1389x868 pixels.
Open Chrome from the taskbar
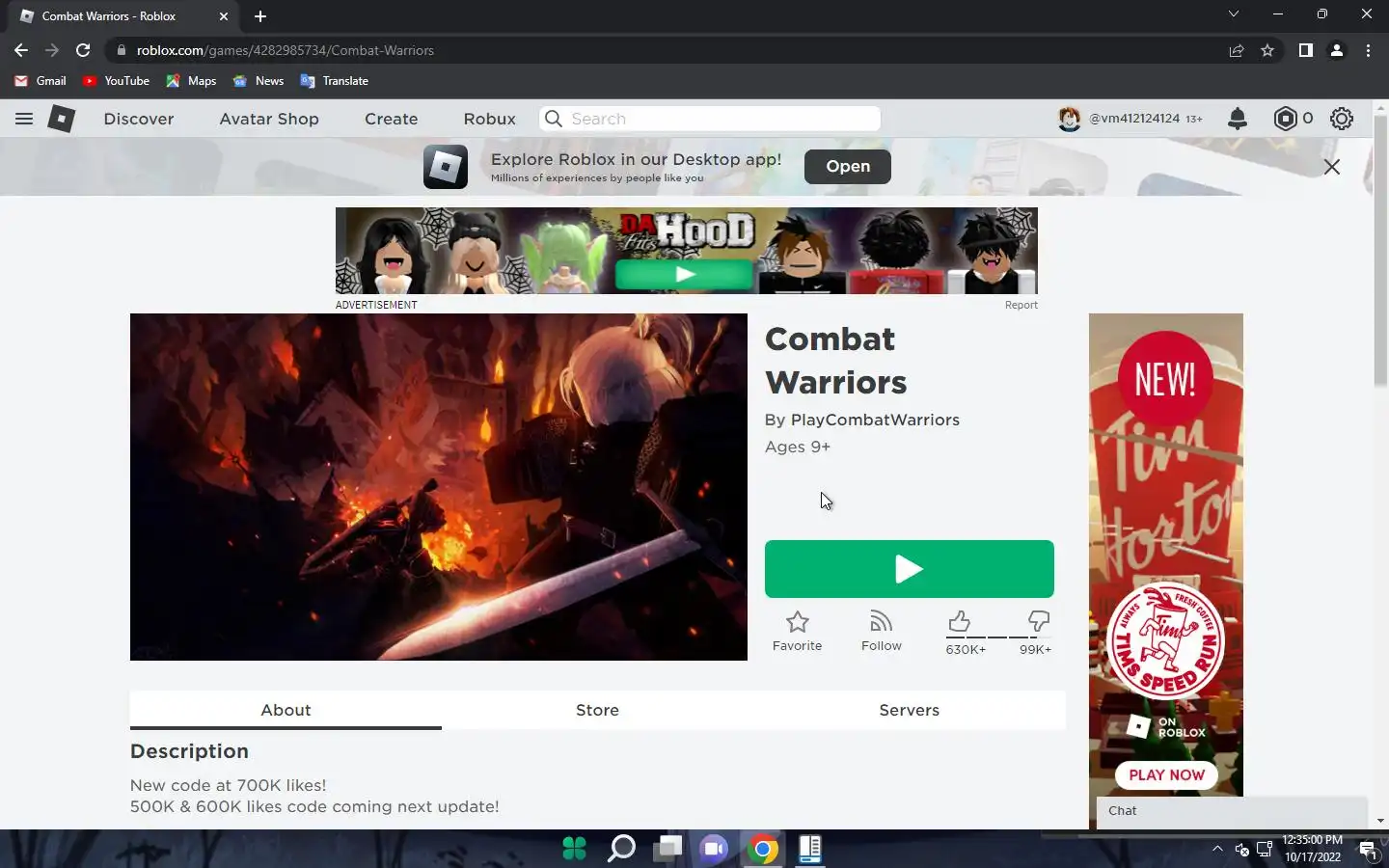coord(762,849)
